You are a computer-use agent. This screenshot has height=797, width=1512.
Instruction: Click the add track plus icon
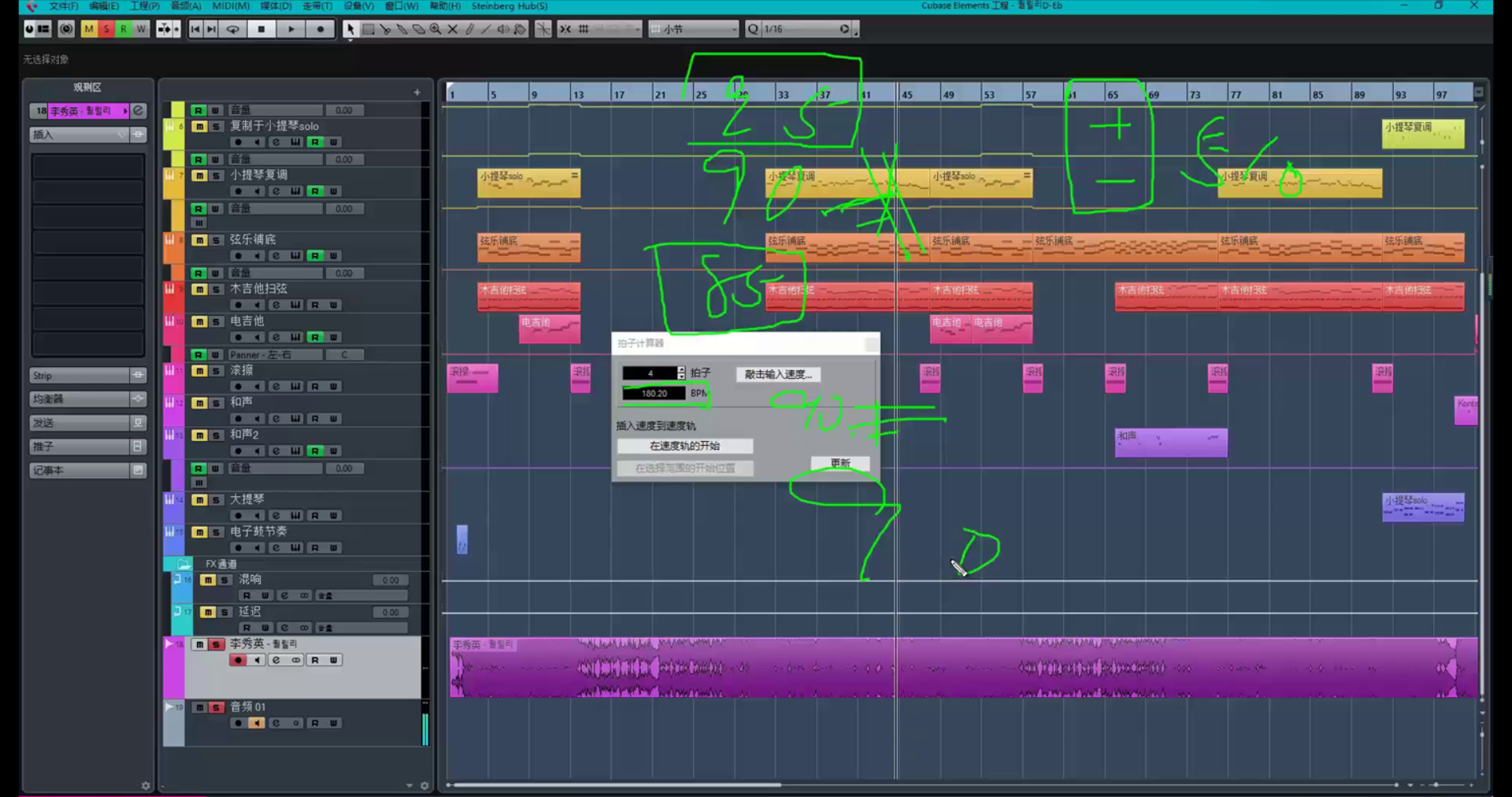[x=417, y=92]
